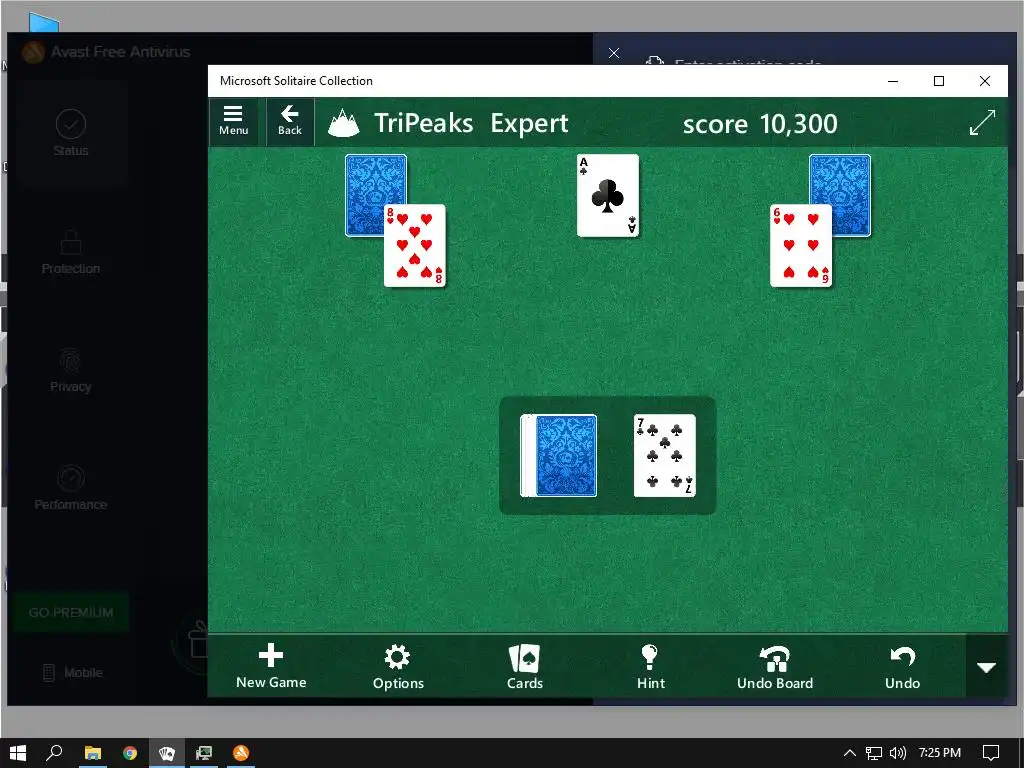This screenshot has height=768, width=1024.
Task: Click the 7 of clubs waste card
Action: click(x=665, y=456)
